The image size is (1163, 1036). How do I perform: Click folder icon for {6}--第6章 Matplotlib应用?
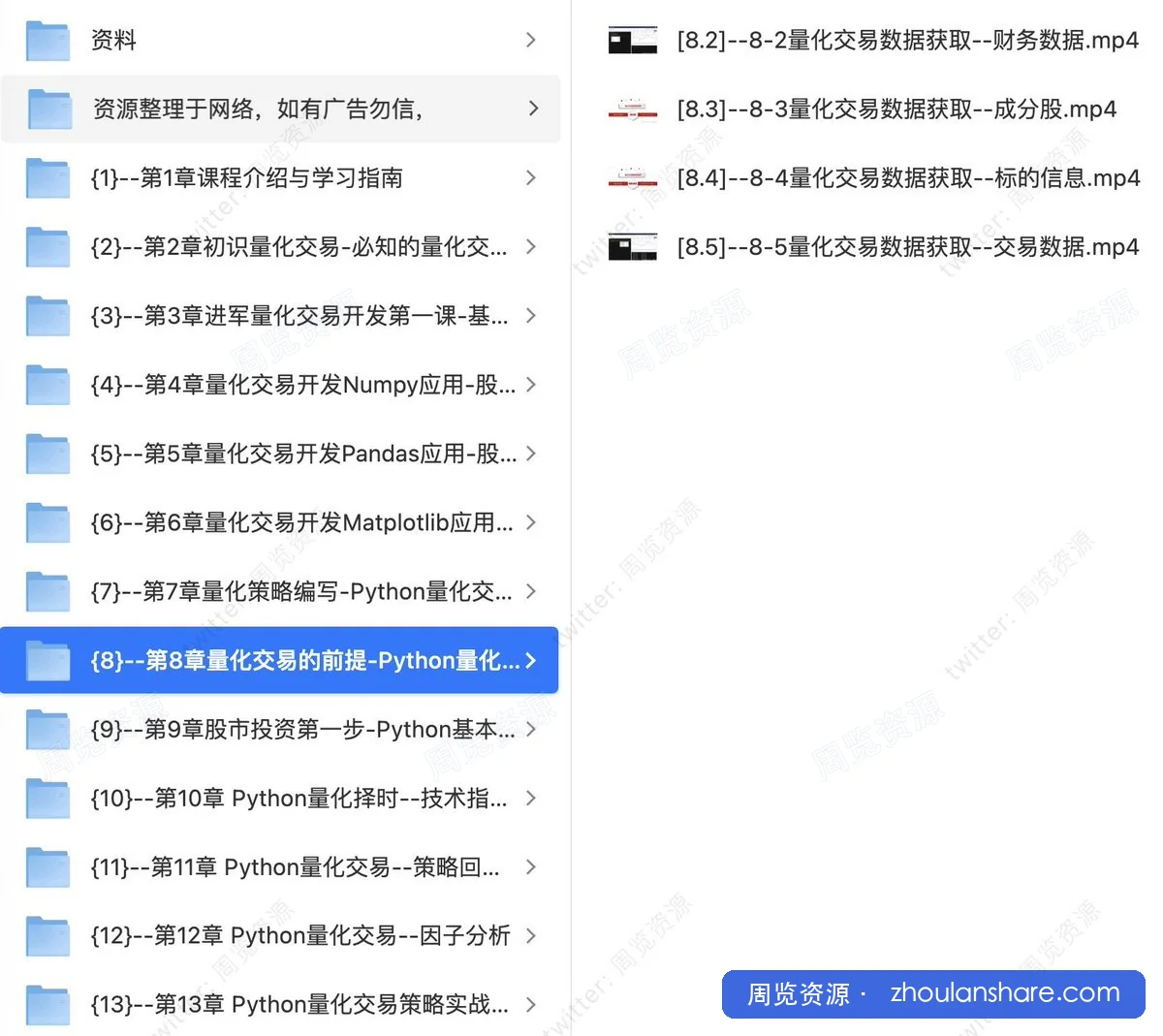tap(47, 522)
